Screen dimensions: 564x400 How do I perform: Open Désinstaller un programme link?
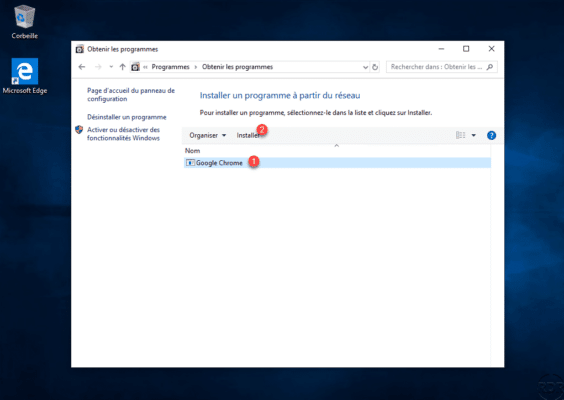pos(127,117)
